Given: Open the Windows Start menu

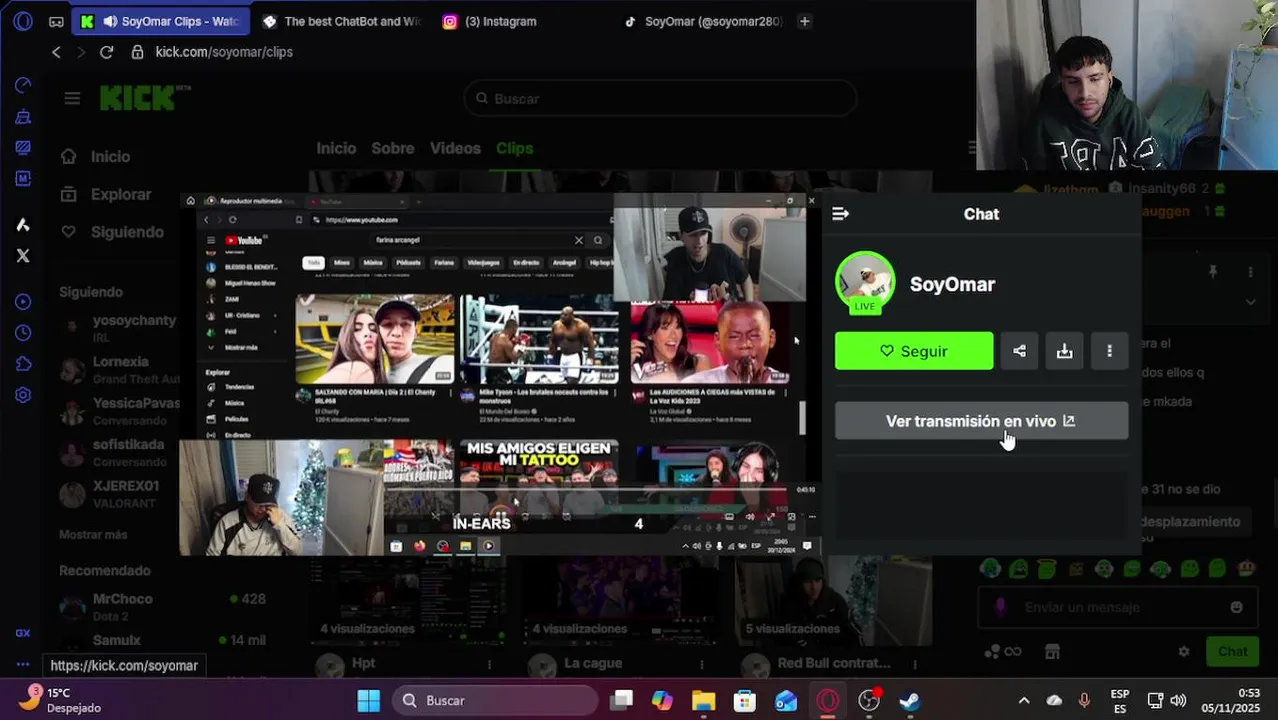Looking at the screenshot, I should (369, 700).
